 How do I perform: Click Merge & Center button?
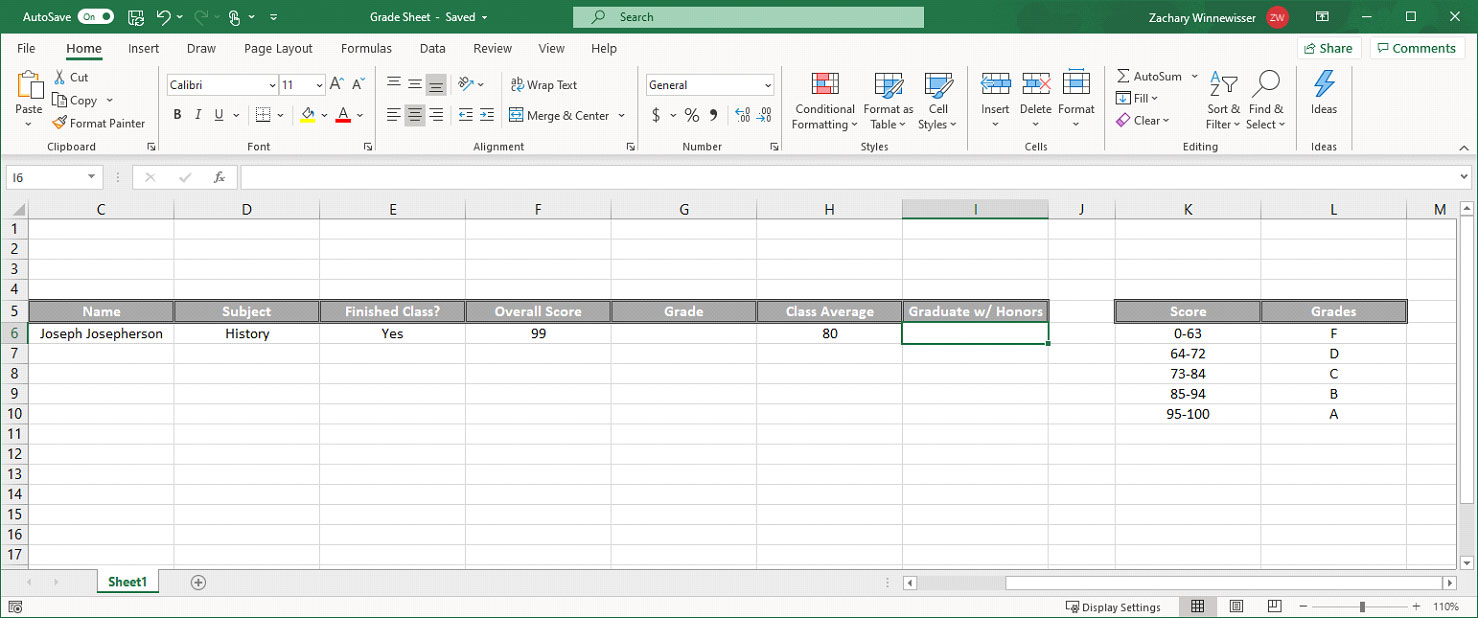pyautogui.click(x=559, y=115)
